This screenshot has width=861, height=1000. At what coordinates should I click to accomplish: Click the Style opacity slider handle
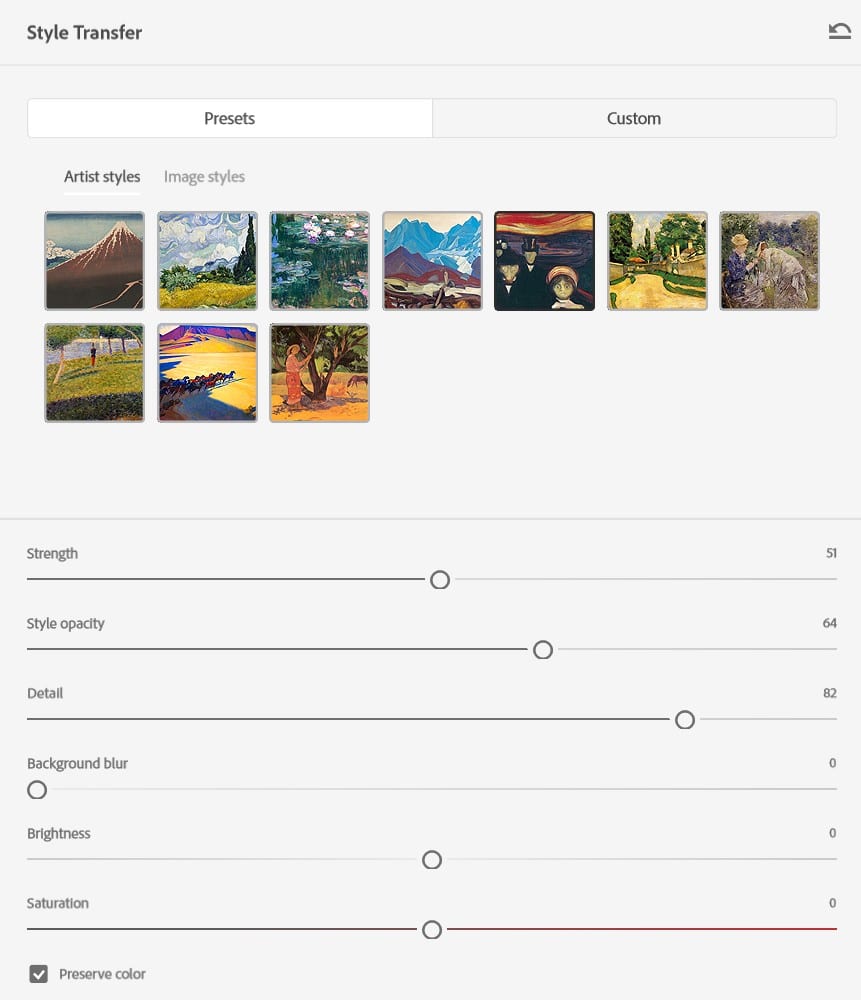tap(543, 650)
